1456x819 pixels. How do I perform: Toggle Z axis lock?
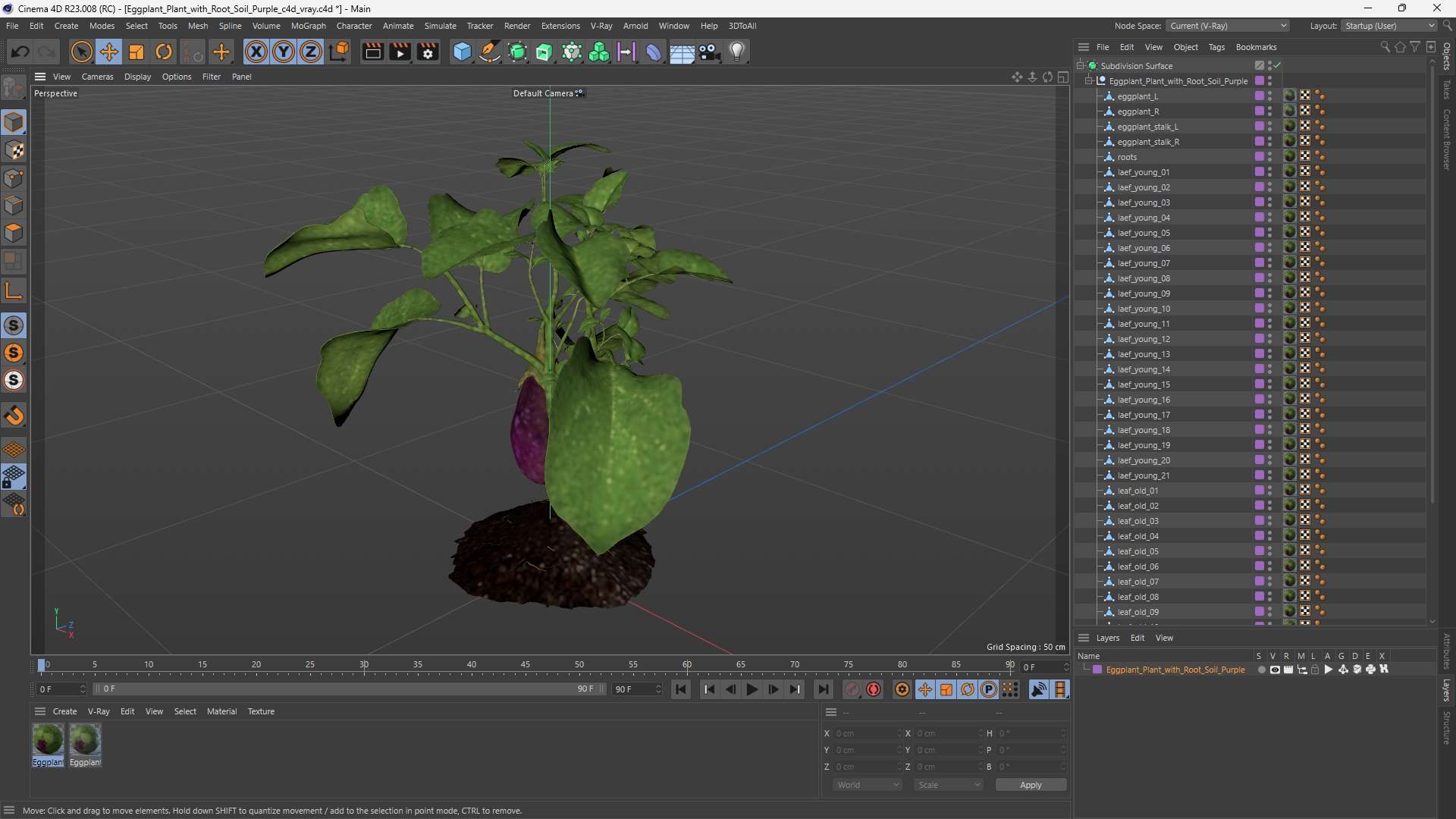311,52
